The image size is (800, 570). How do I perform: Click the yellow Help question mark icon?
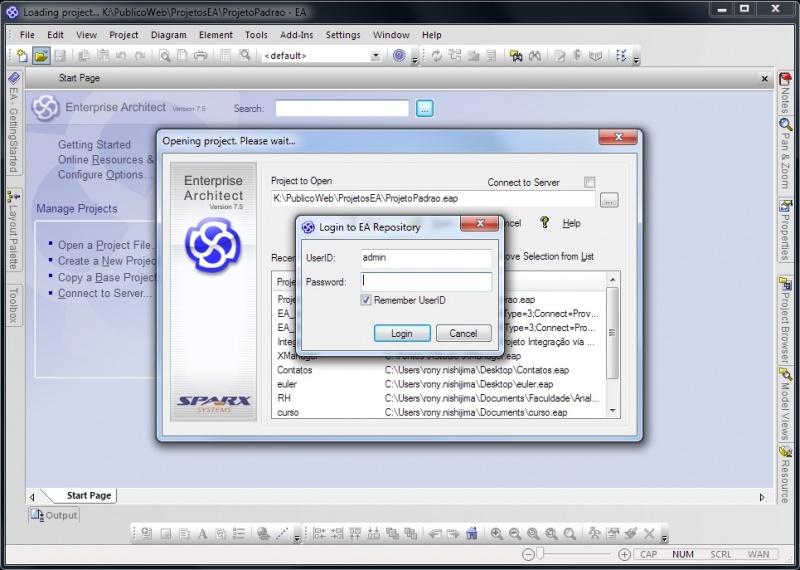point(545,223)
